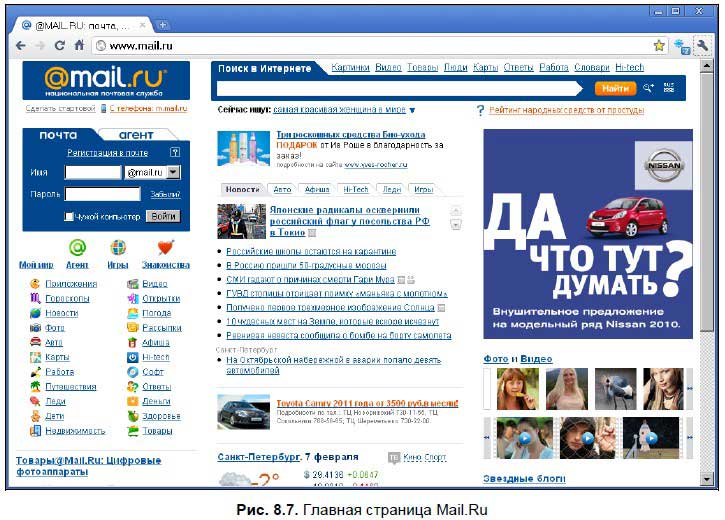Click the Приложения icon in services list
The width and height of the screenshot is (725, 520).
coord(35,283)
